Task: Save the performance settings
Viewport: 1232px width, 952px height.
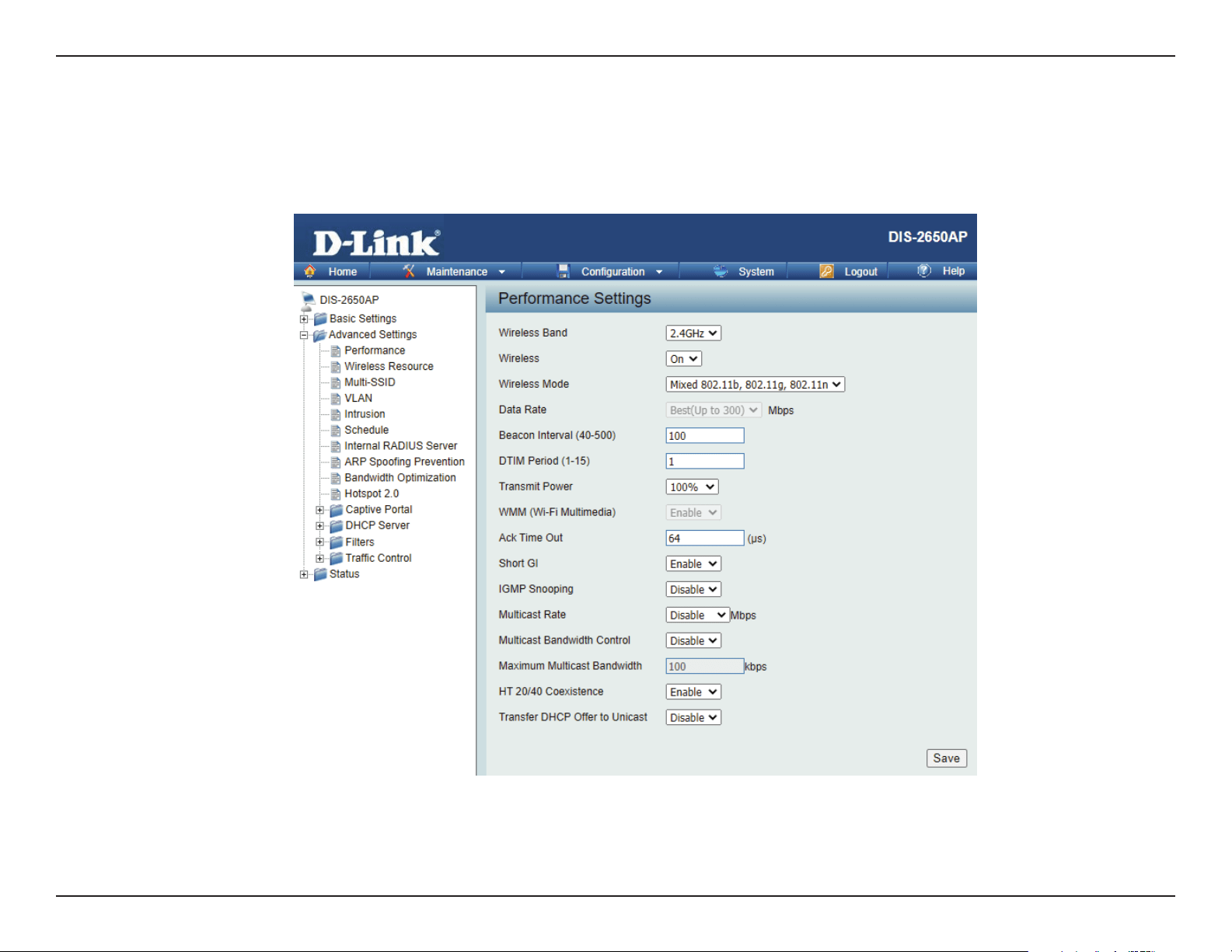Action: pyautogui.click(x=947, y=758)
